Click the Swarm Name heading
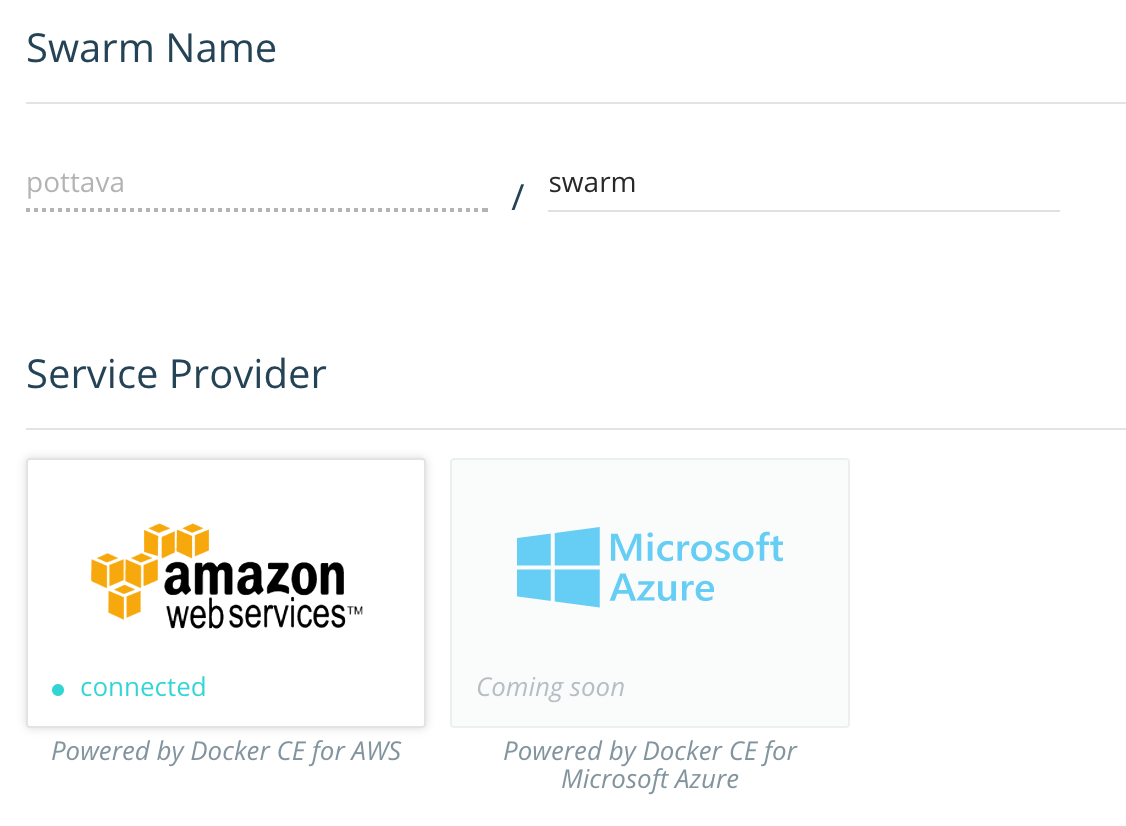This screenshot has height=826, width=1126. [x=152, y=49]
